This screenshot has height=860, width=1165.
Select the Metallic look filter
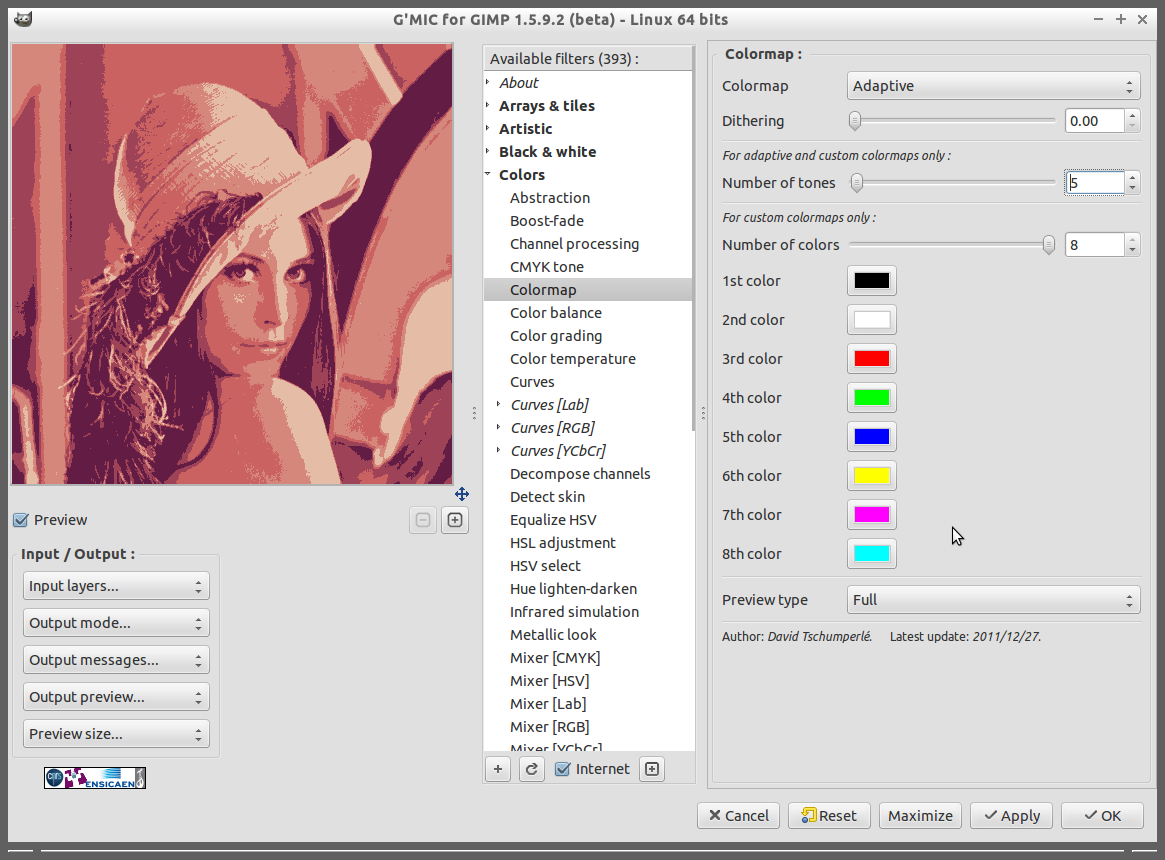(553, 635)
